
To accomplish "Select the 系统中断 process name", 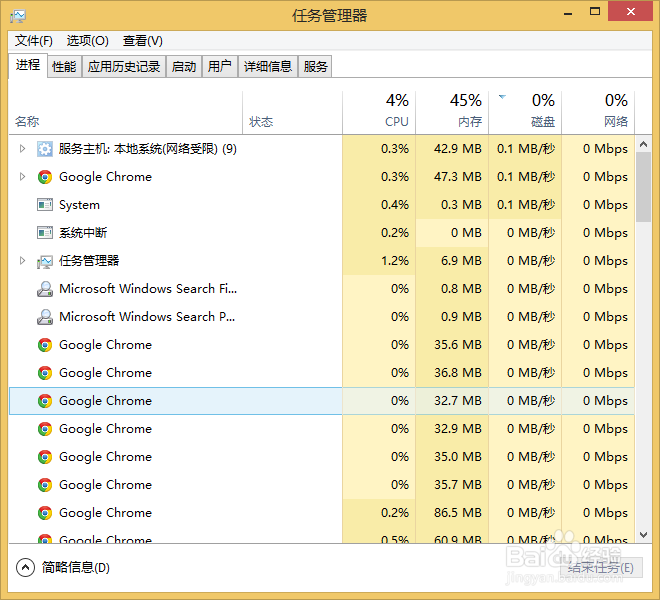I will pyautogui.click(x=83, y=232).
